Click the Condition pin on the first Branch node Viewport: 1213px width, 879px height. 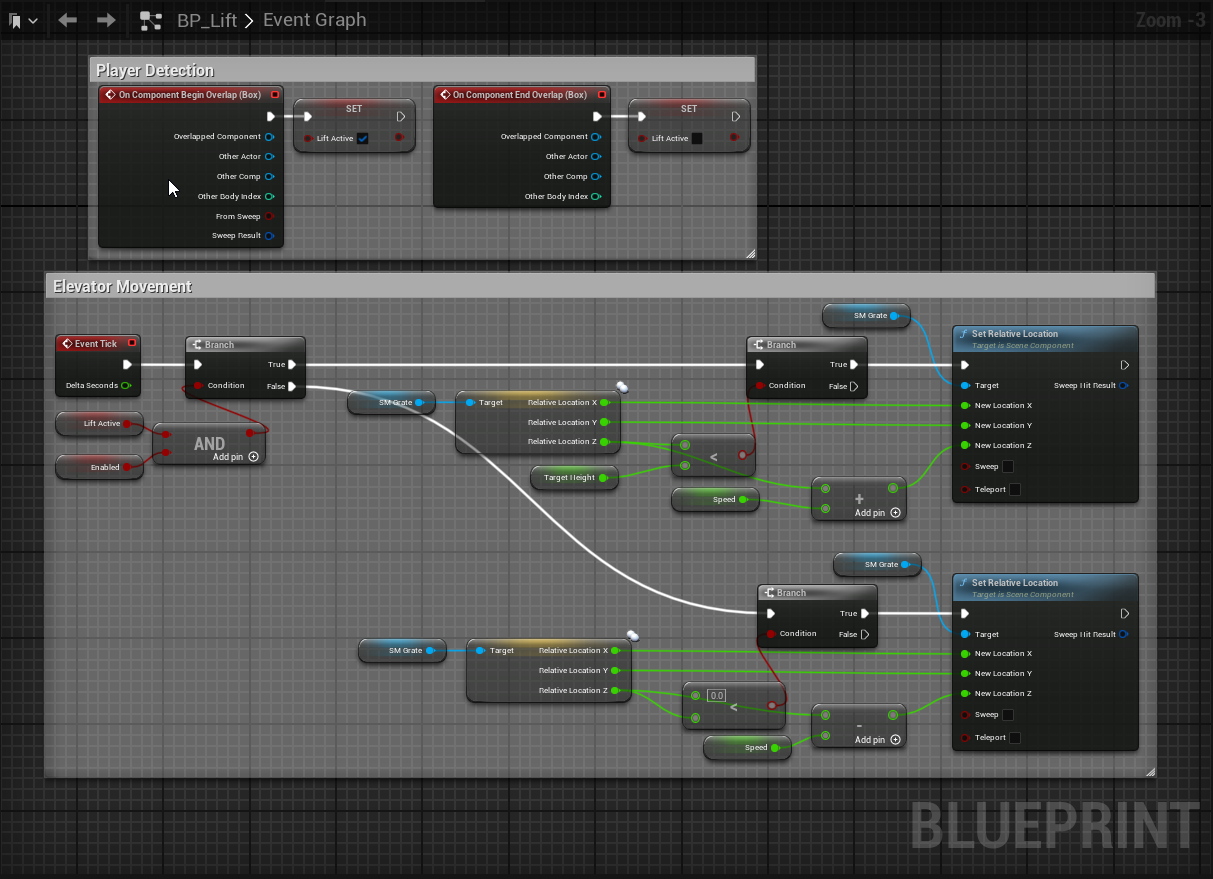pos(198,385)
